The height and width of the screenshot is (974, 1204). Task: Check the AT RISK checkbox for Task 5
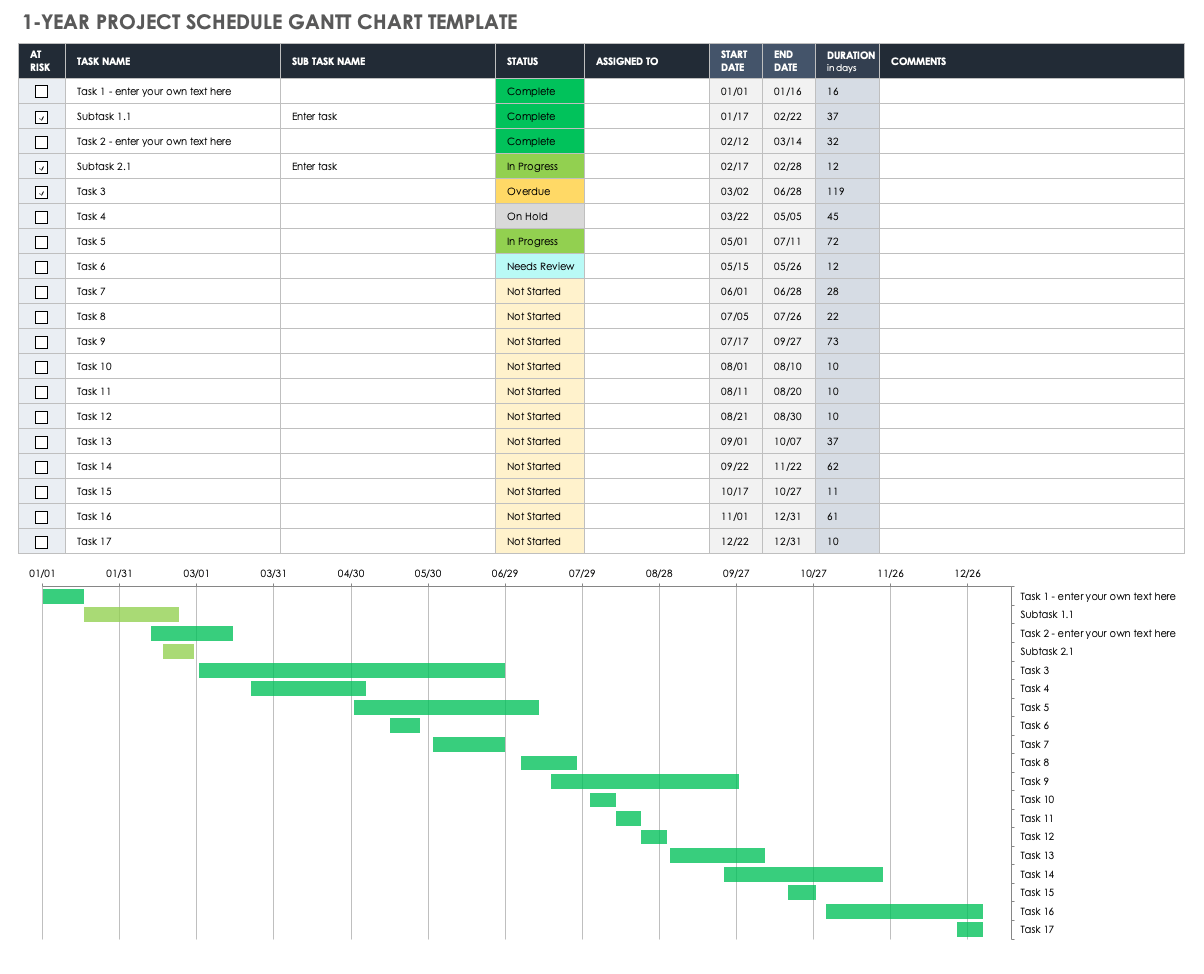click(41, 241)
